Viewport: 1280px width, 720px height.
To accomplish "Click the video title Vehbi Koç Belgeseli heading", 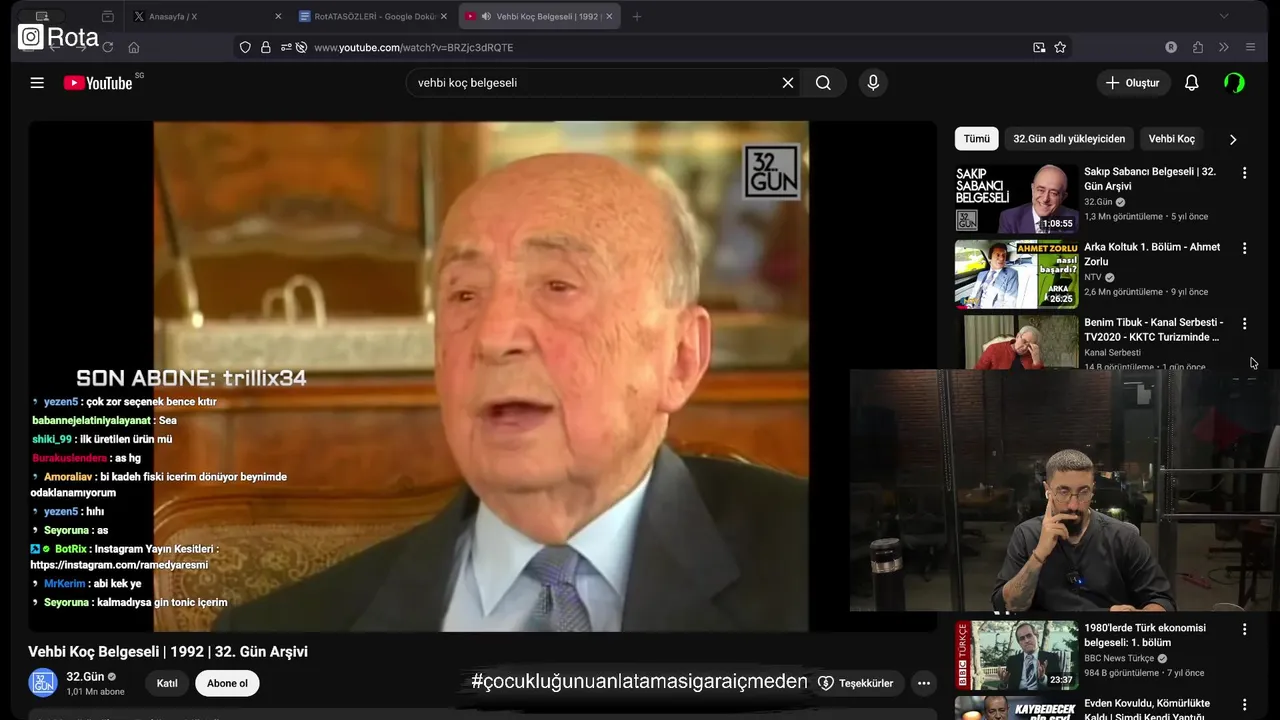I will click(x=168, y=651).
